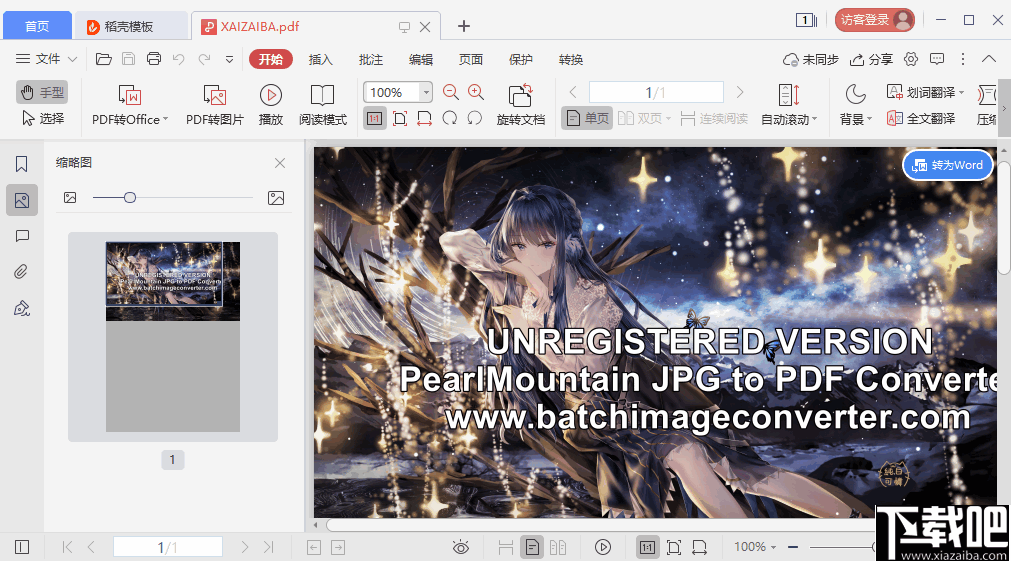Zoom in using the plus magnifier
Screen dimensions: 1011x561
pyautogui.click(x=476, y=92)
